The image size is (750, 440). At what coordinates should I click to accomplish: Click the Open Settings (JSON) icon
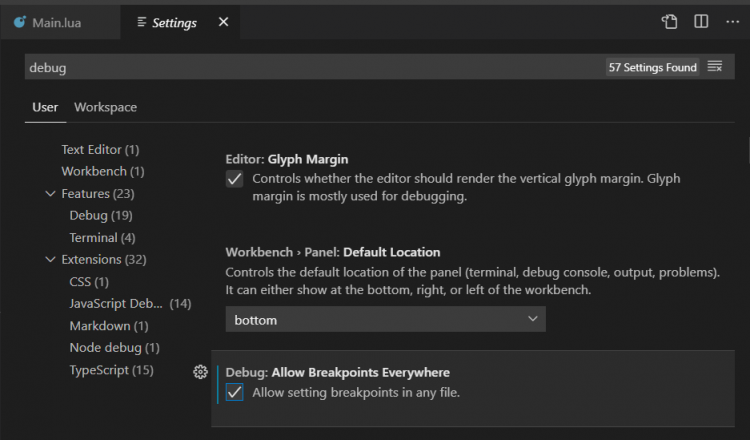pos(670,21)
